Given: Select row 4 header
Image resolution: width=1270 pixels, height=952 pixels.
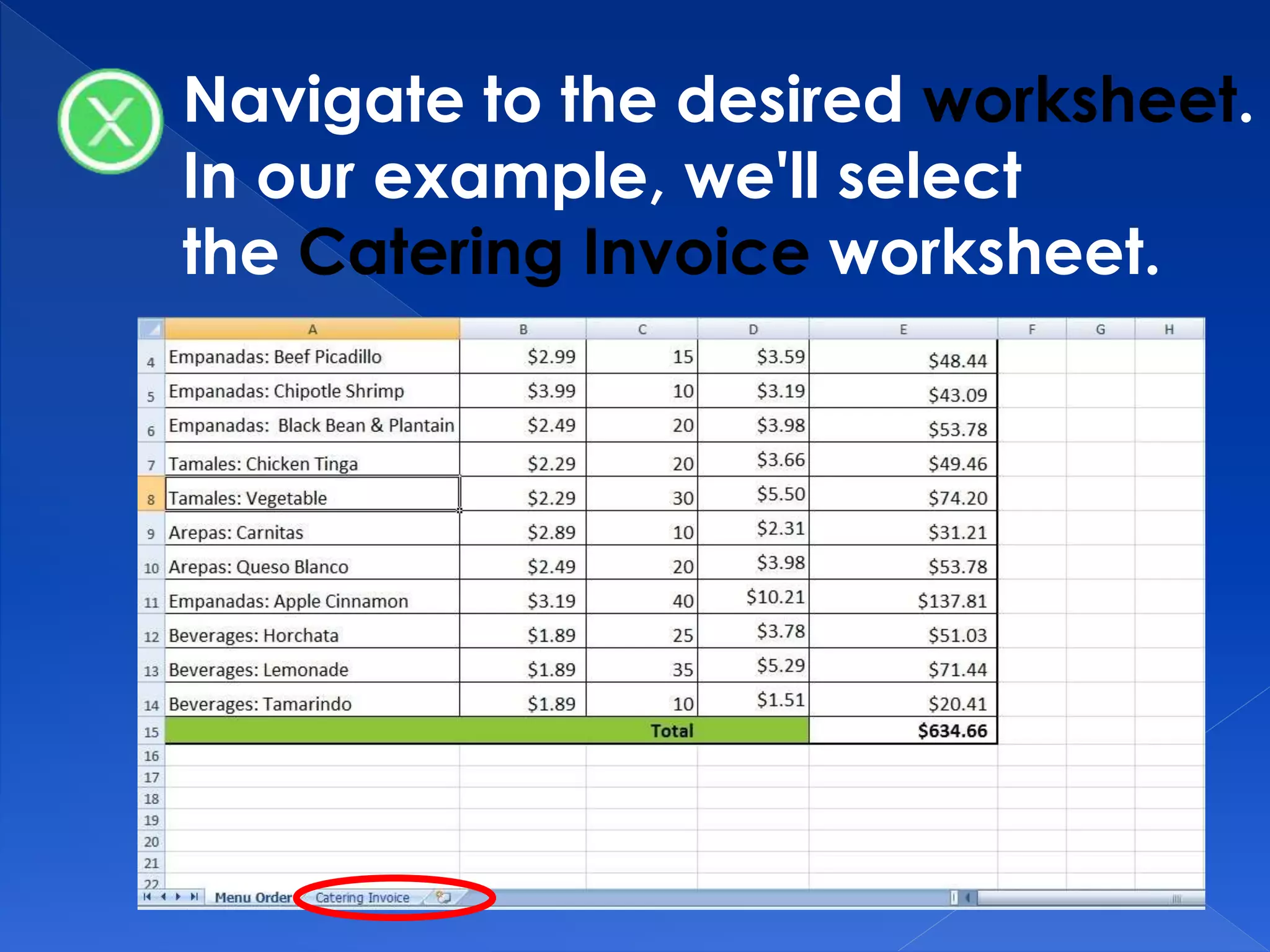Looking at the screenshot, I should click(151, 357).
